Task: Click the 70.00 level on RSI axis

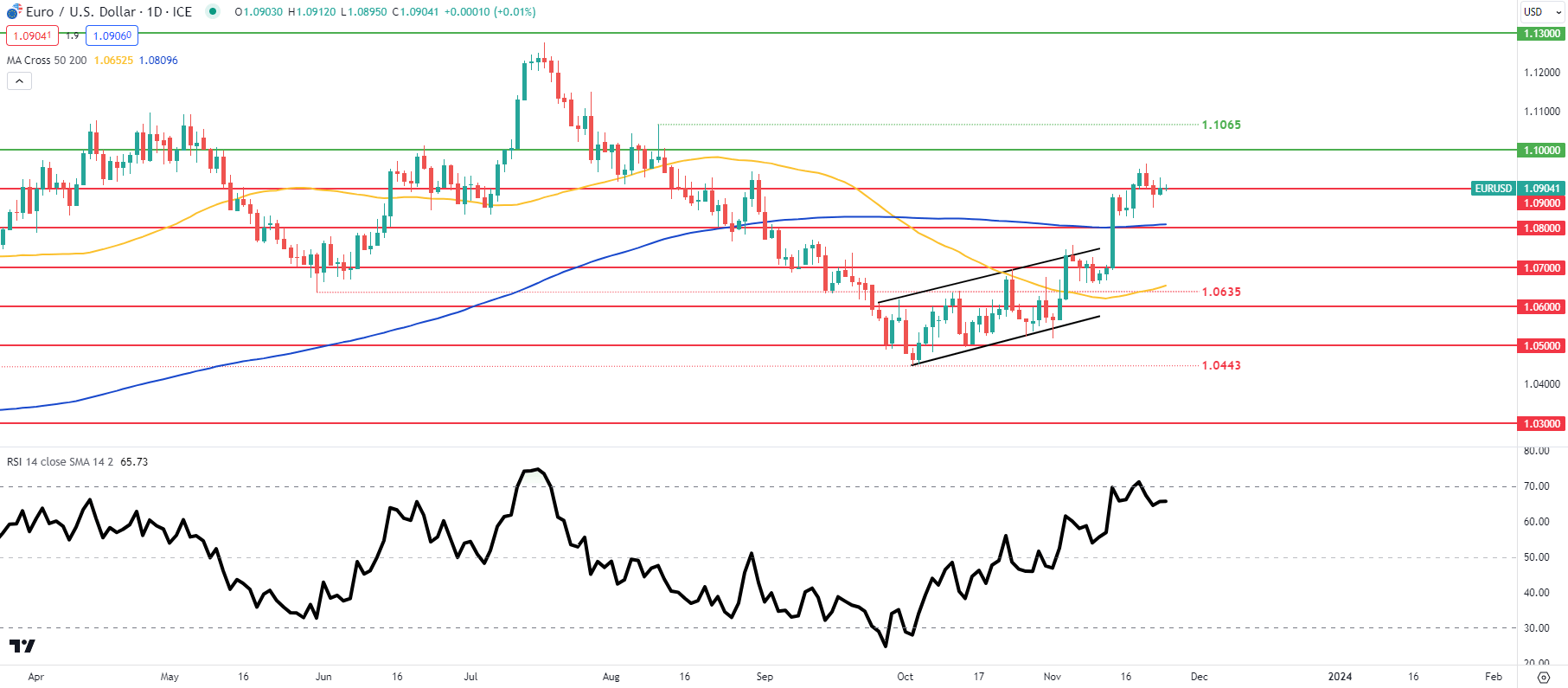Action: [x=1537, y=486]
